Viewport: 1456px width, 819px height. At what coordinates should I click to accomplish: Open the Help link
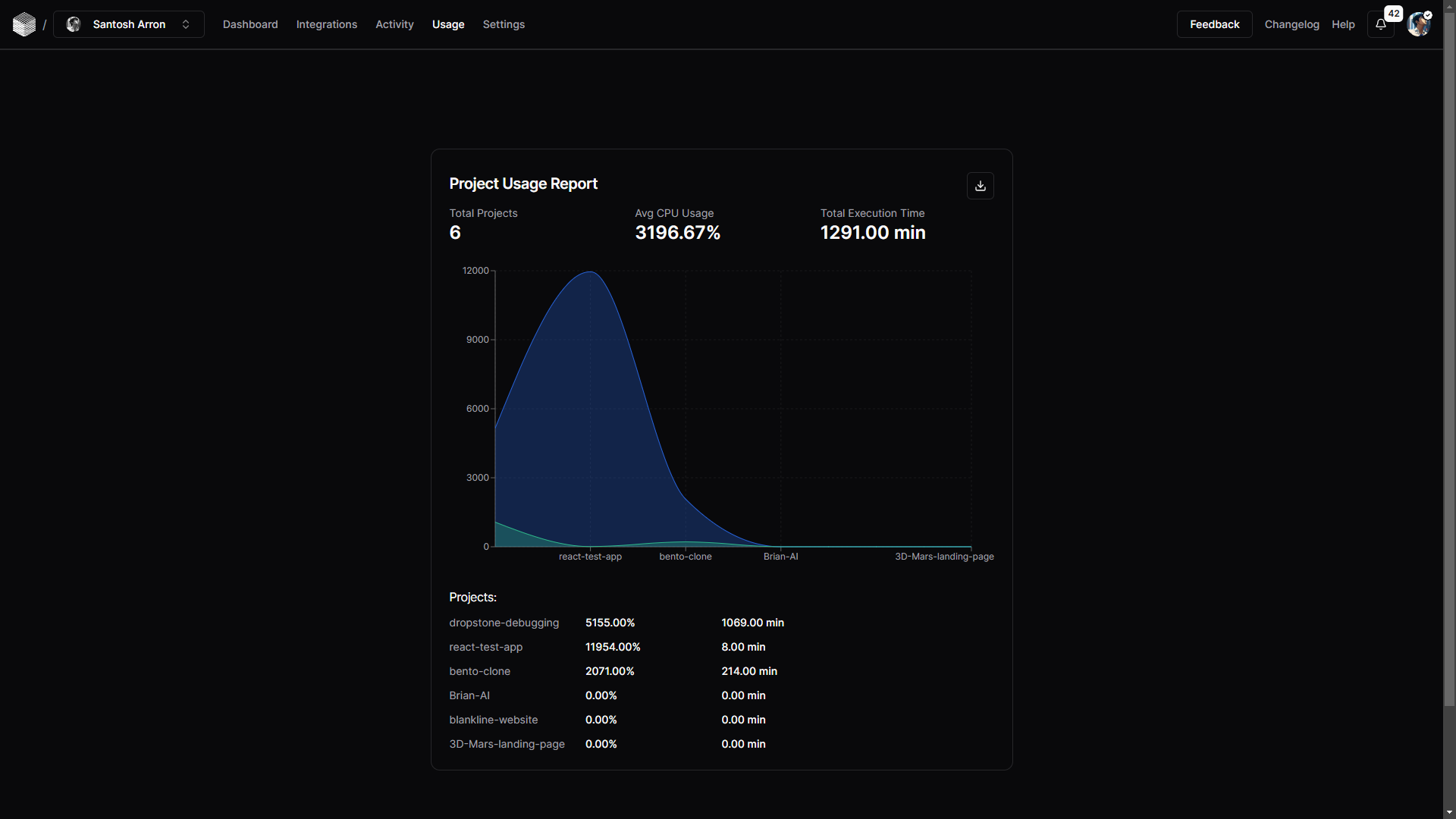[1343, 24]
